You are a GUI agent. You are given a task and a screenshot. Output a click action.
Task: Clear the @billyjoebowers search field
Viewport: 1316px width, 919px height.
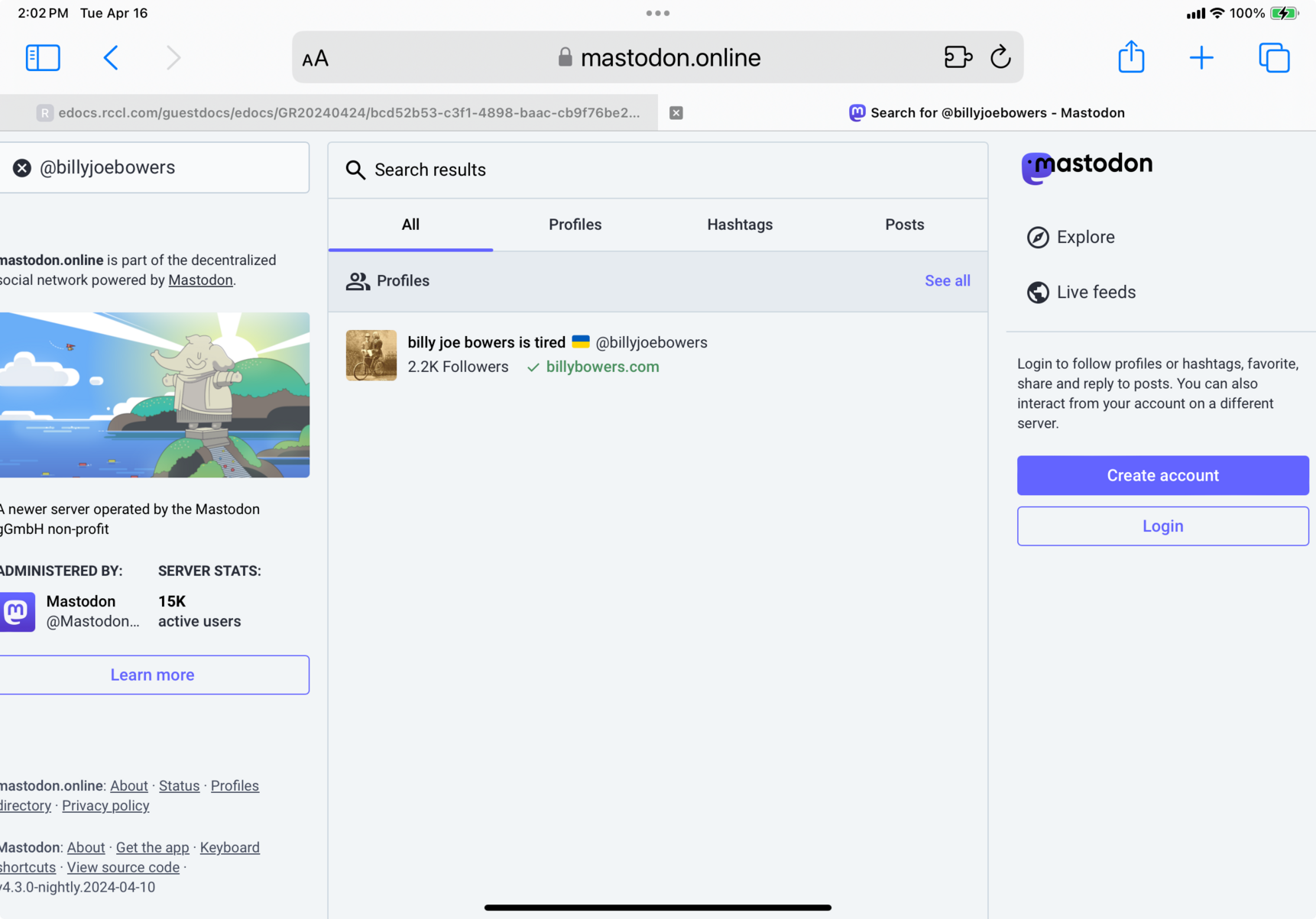[x=22, y=168]
